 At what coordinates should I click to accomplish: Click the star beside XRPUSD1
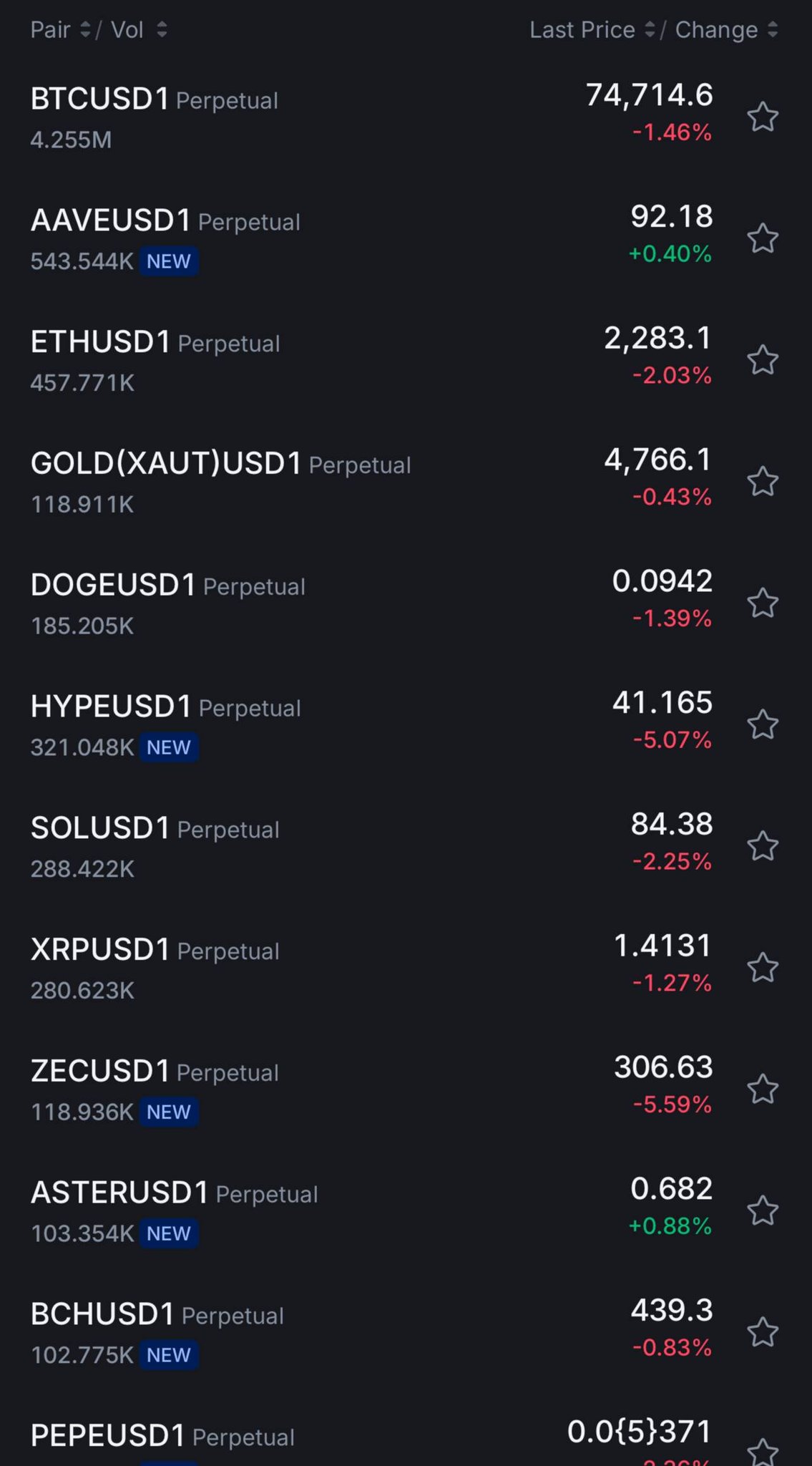[x=763, y=967]
